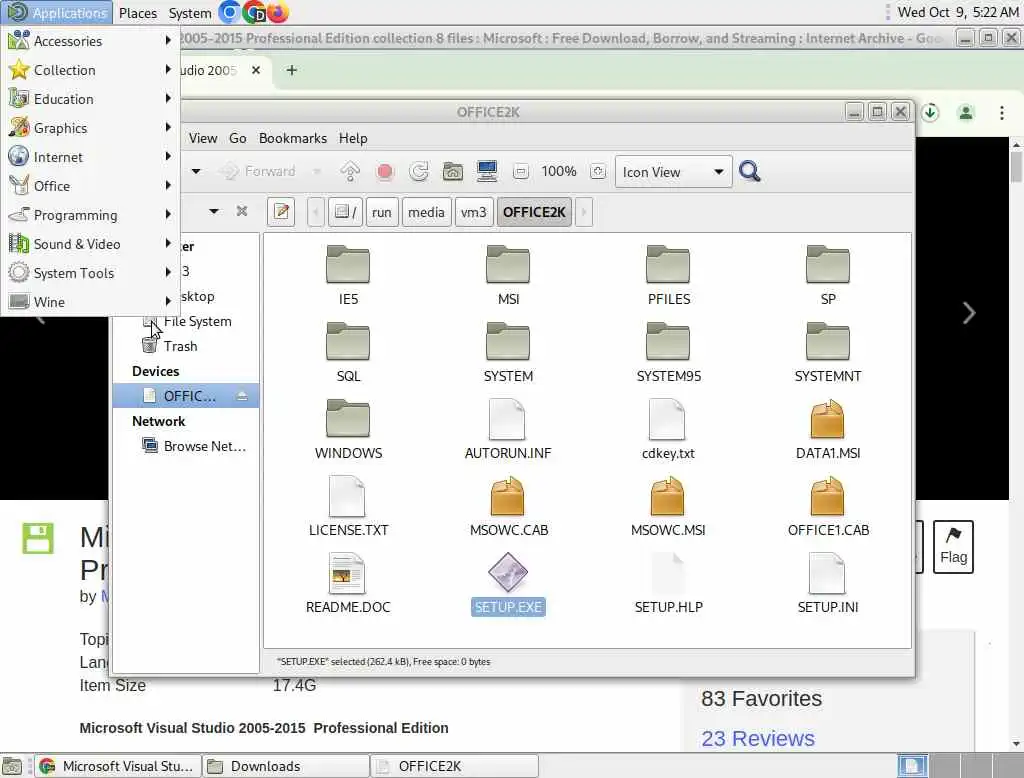Select the PFILES folder icon
The height and width of the screenshot is (778, 1024).
coord(668,265)
